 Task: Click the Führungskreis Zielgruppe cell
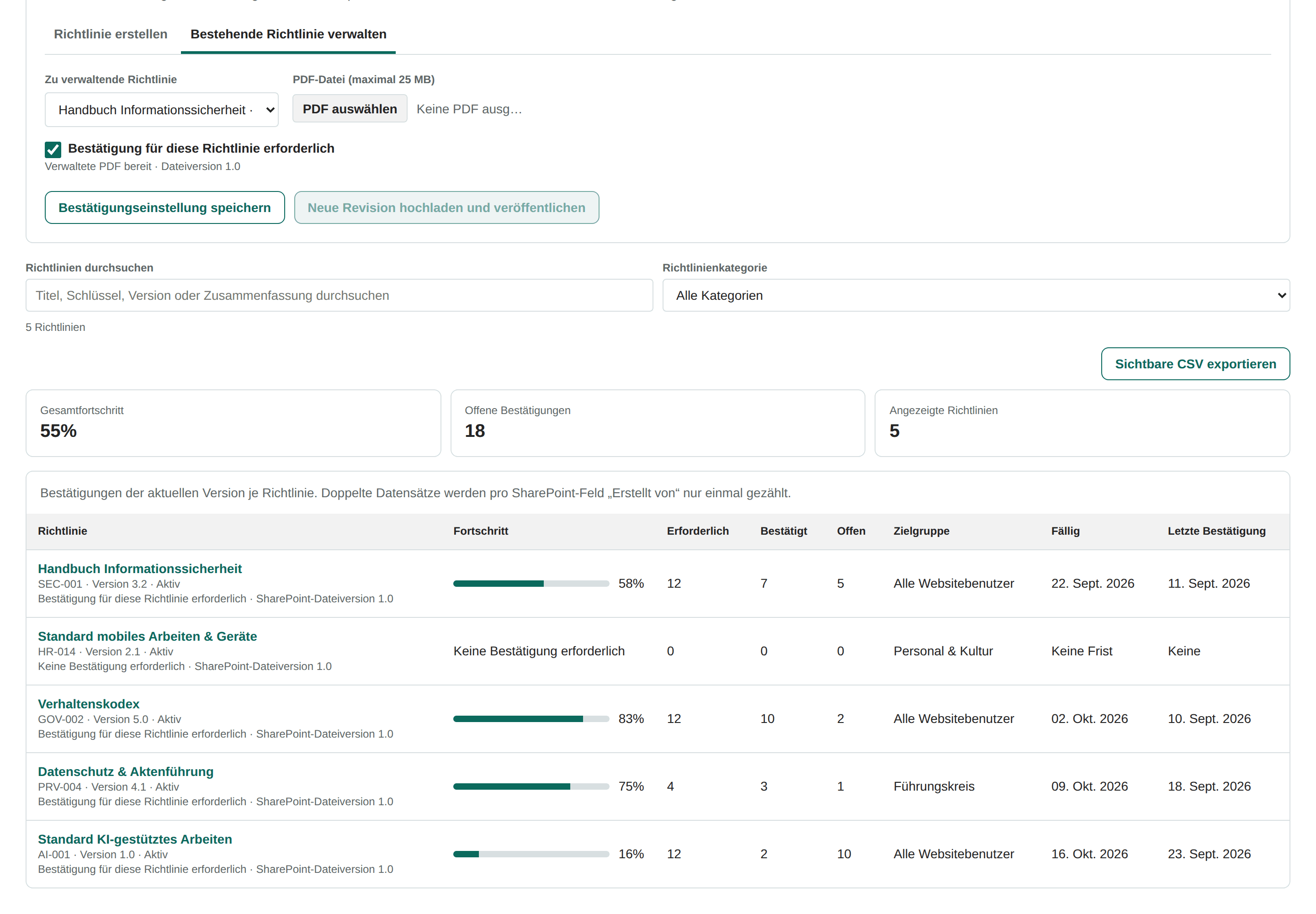(934, 786)
